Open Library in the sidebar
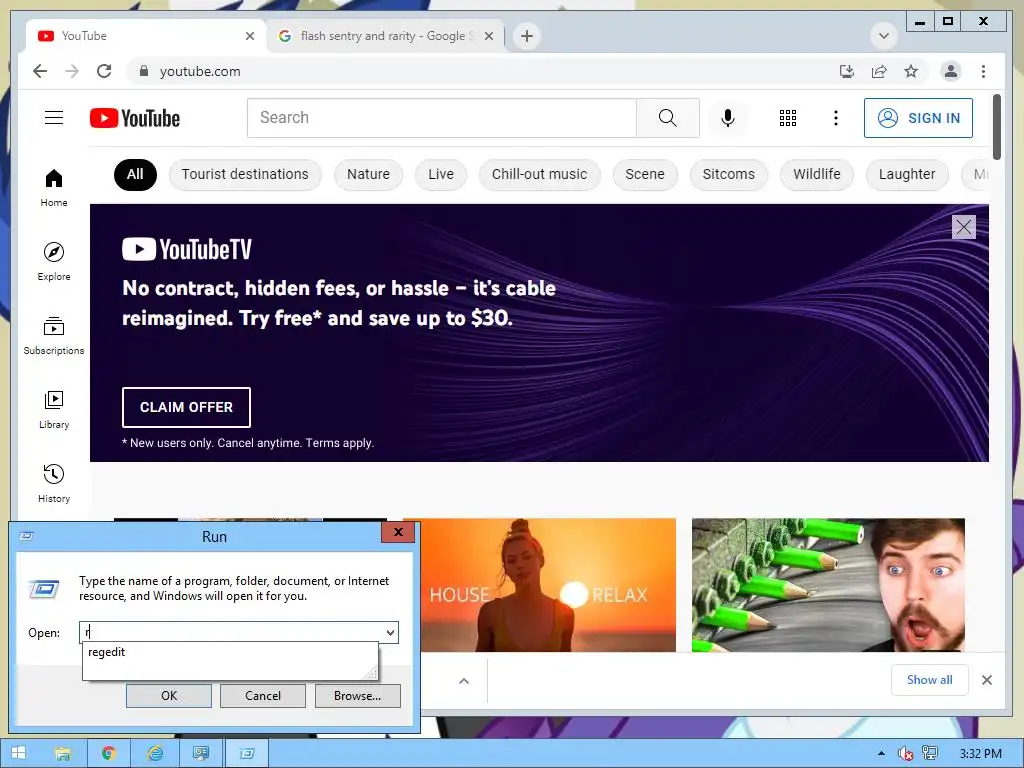The width and height of the screenshot is (1024, 768). coord(54,409)
